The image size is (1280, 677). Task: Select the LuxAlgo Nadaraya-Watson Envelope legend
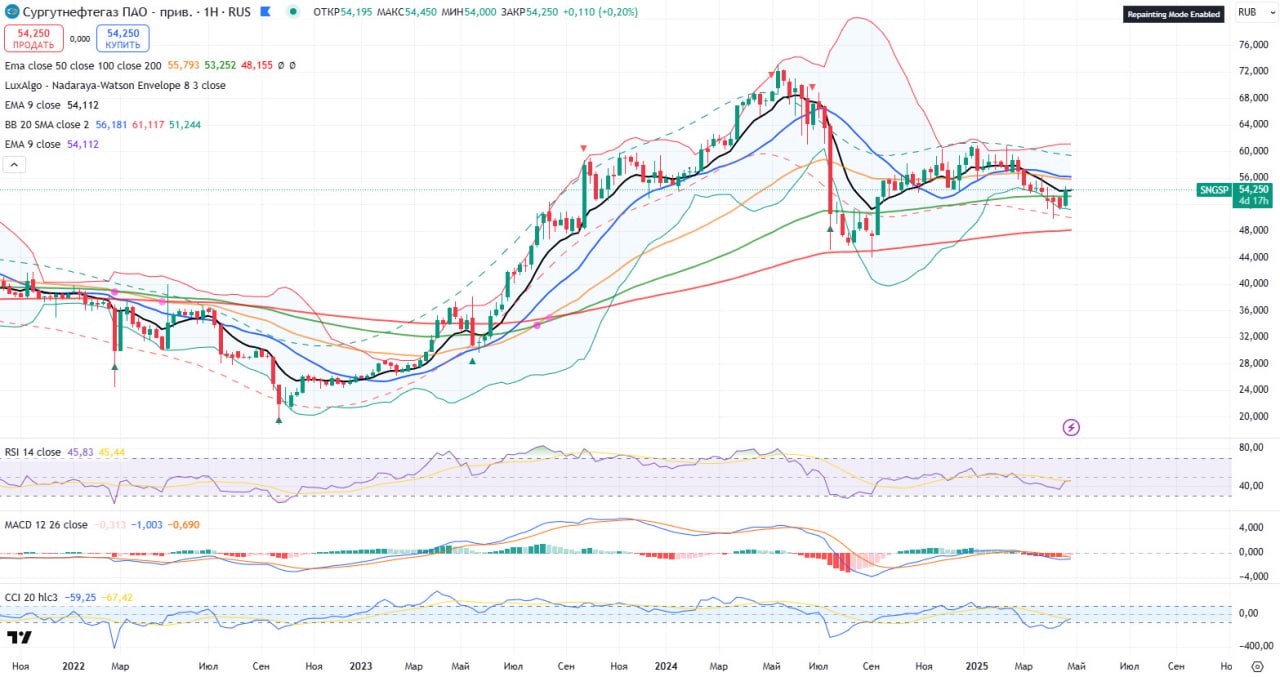115,85
